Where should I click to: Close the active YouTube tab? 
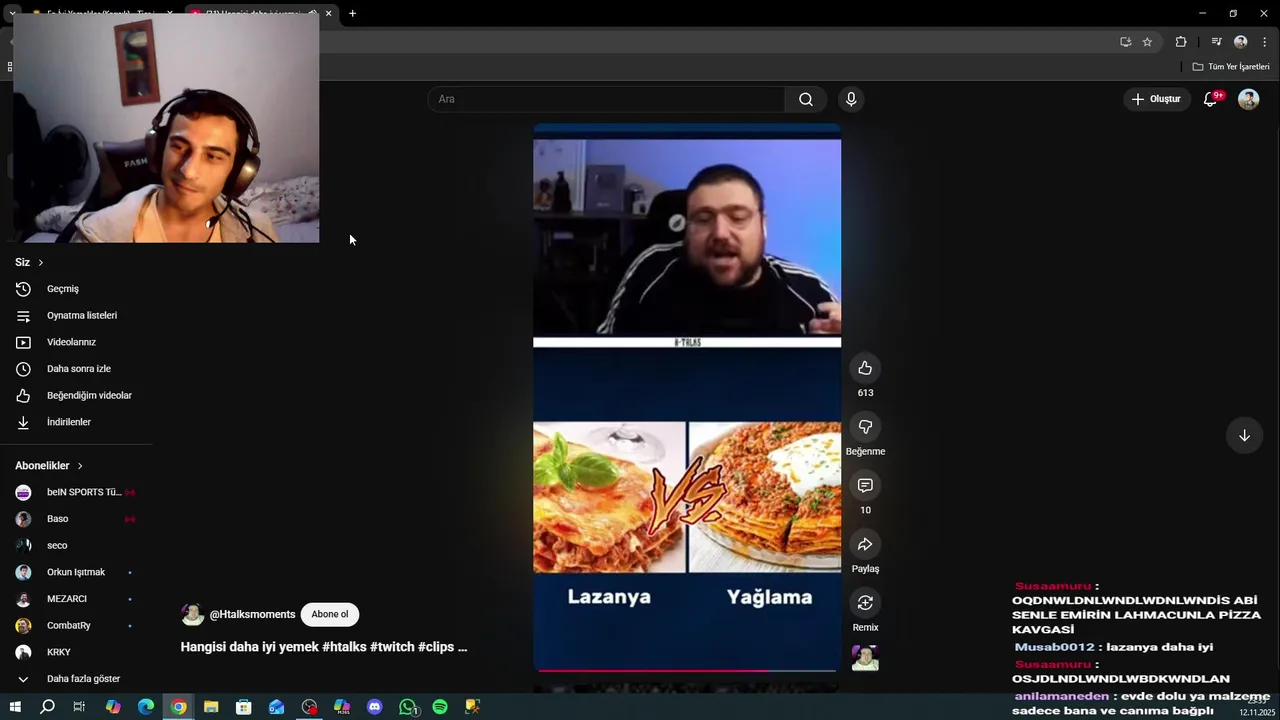328,13
